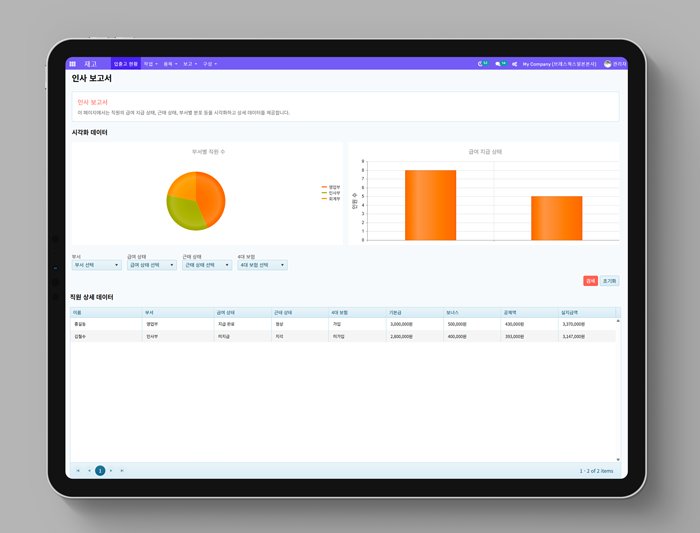The width and height of the screenshot is (700, 533).
Task: Open the apps grid menu icon
Action: click(x=73, y=64)
